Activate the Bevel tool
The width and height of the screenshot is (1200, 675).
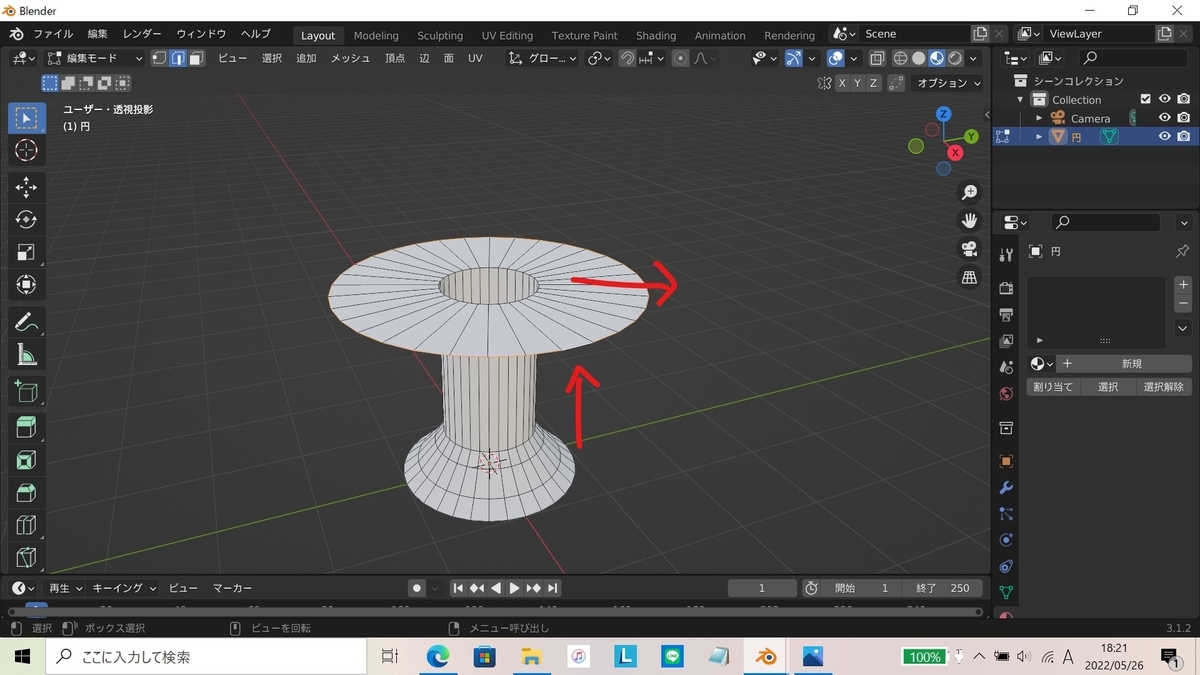[x=27, y=493]
